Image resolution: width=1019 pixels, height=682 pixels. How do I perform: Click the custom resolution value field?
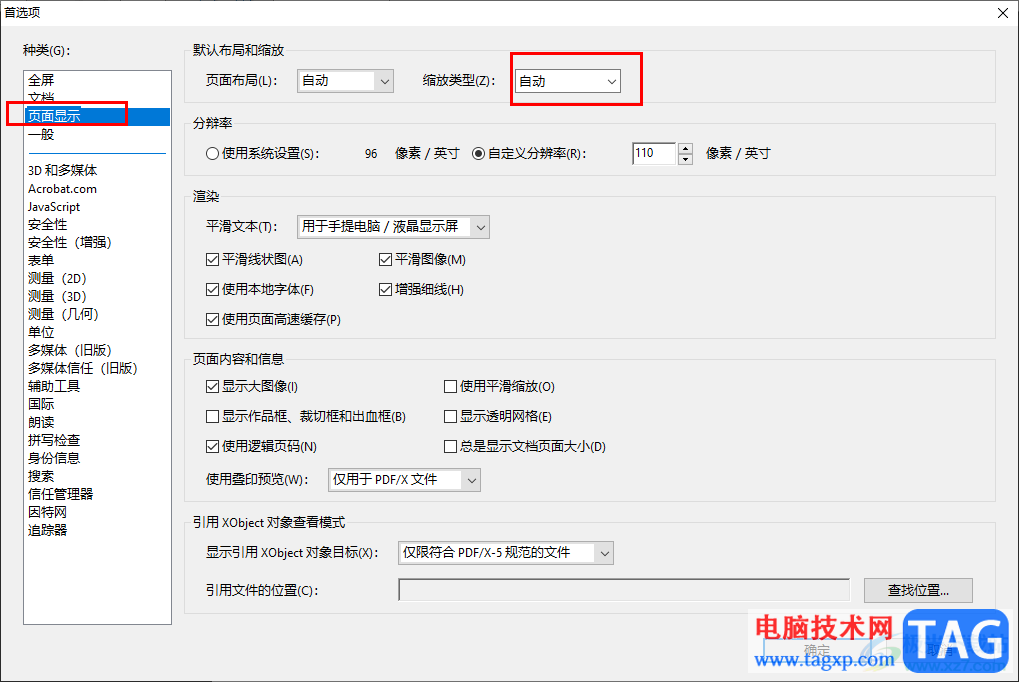point(654,153)
